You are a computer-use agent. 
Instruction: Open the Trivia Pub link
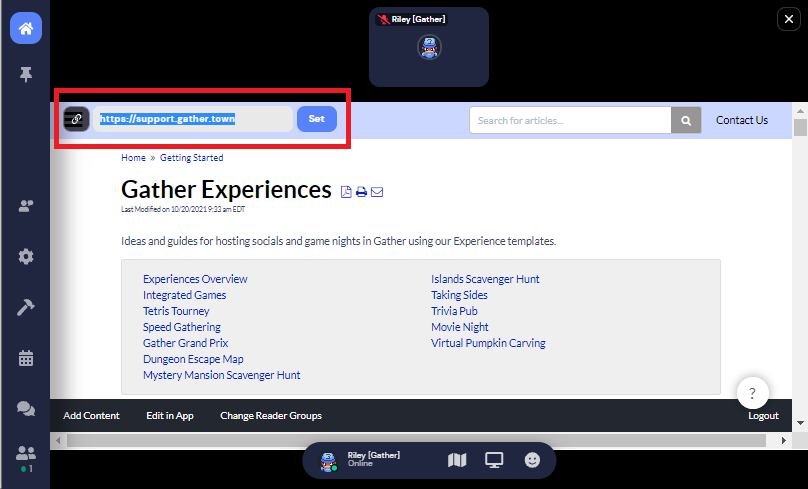tap(454, 311)
